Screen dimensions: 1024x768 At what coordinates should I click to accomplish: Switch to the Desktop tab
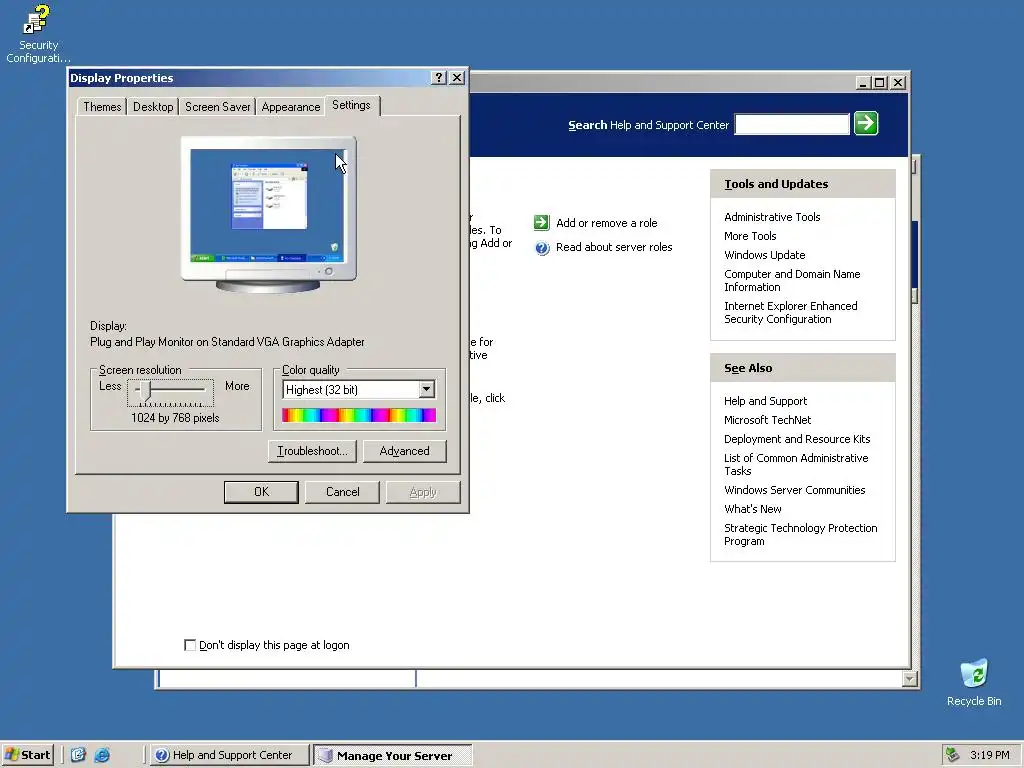coord(153,106)
